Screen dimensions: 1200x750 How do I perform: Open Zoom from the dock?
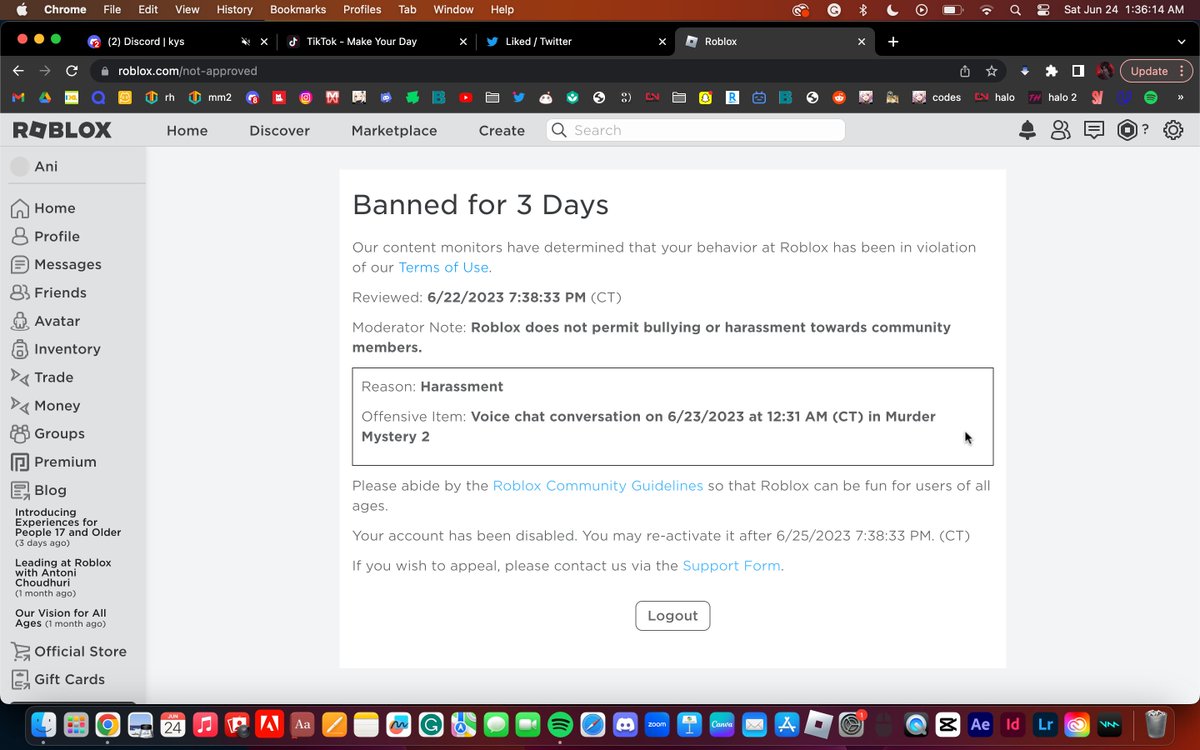(x=657, y=723)
